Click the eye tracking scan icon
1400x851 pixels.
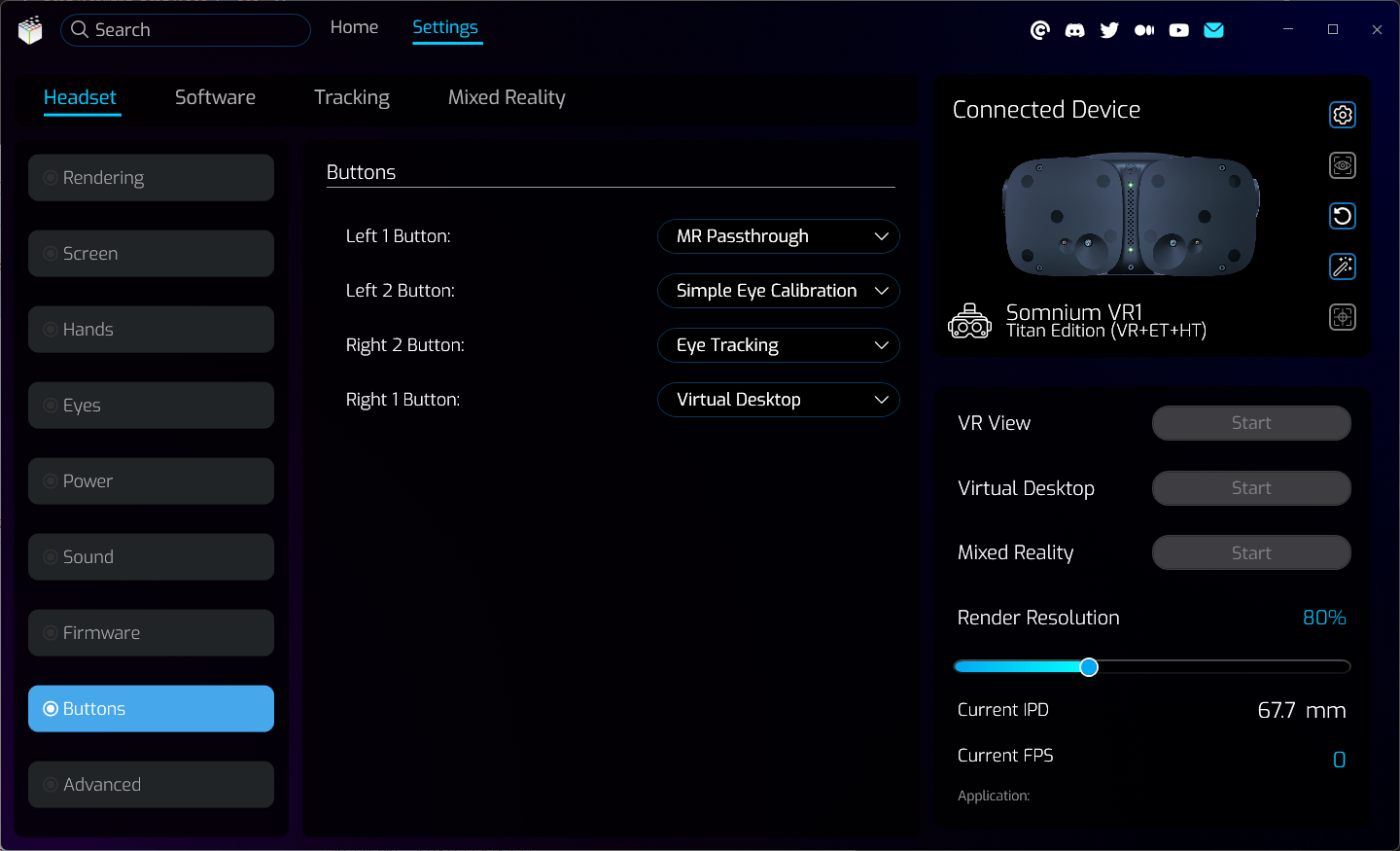pos(1343,165)
